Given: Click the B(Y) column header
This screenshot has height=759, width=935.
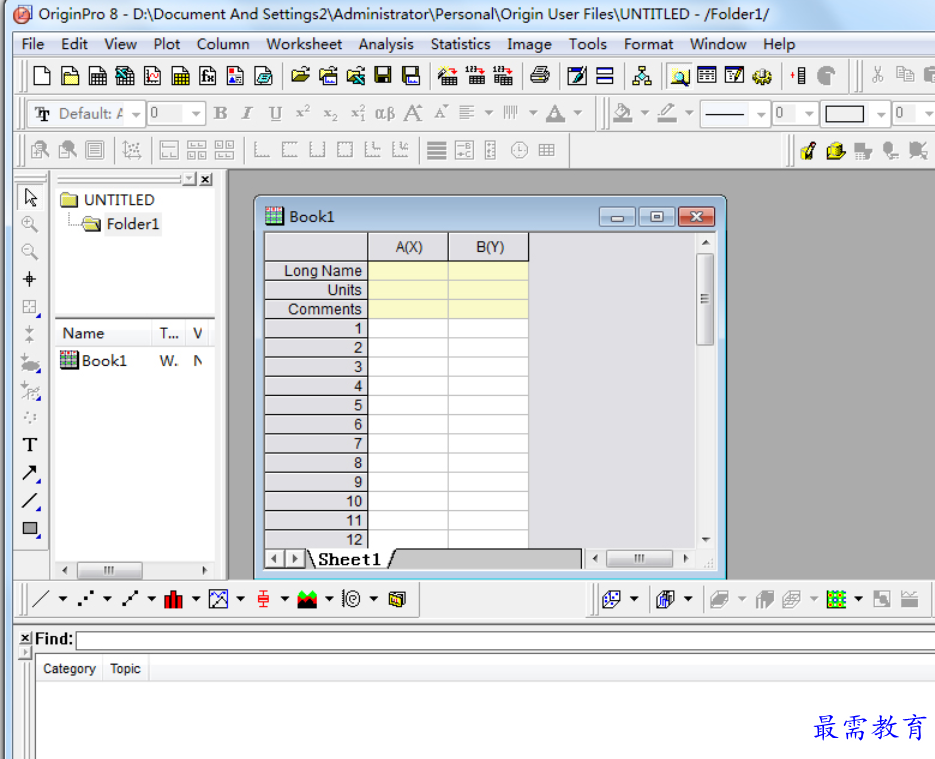Looking at the screenshot, I should click(490, 247).
